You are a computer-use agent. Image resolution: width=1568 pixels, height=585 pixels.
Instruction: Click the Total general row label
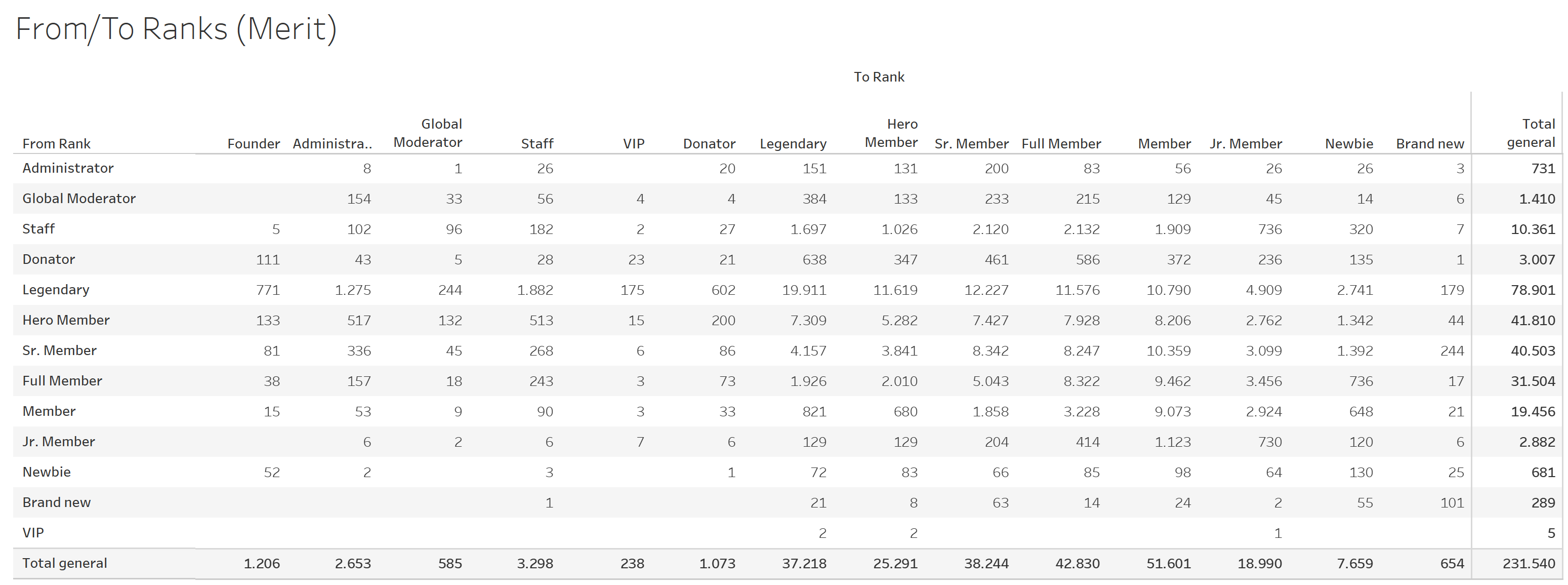point(64,563)
